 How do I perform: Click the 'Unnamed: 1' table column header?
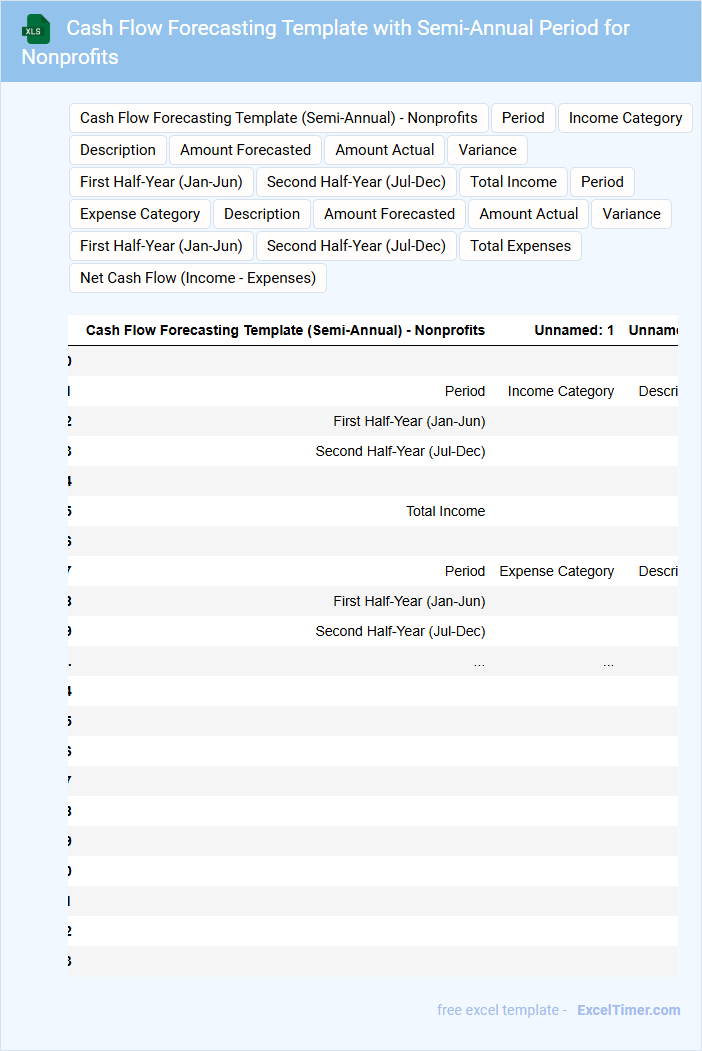(574, 330)
